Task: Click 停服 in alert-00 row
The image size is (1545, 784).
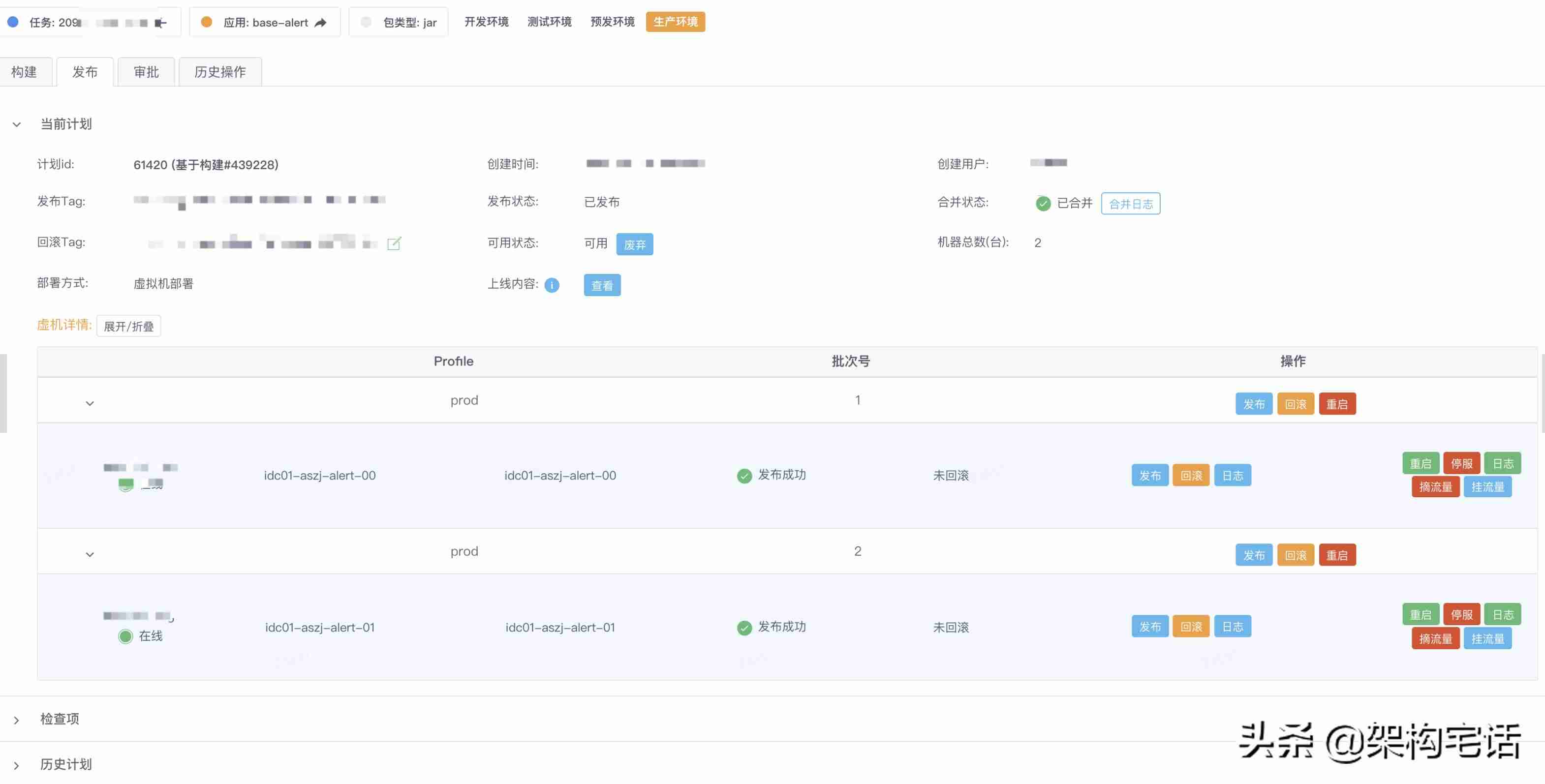Action: coord(1462,463)
